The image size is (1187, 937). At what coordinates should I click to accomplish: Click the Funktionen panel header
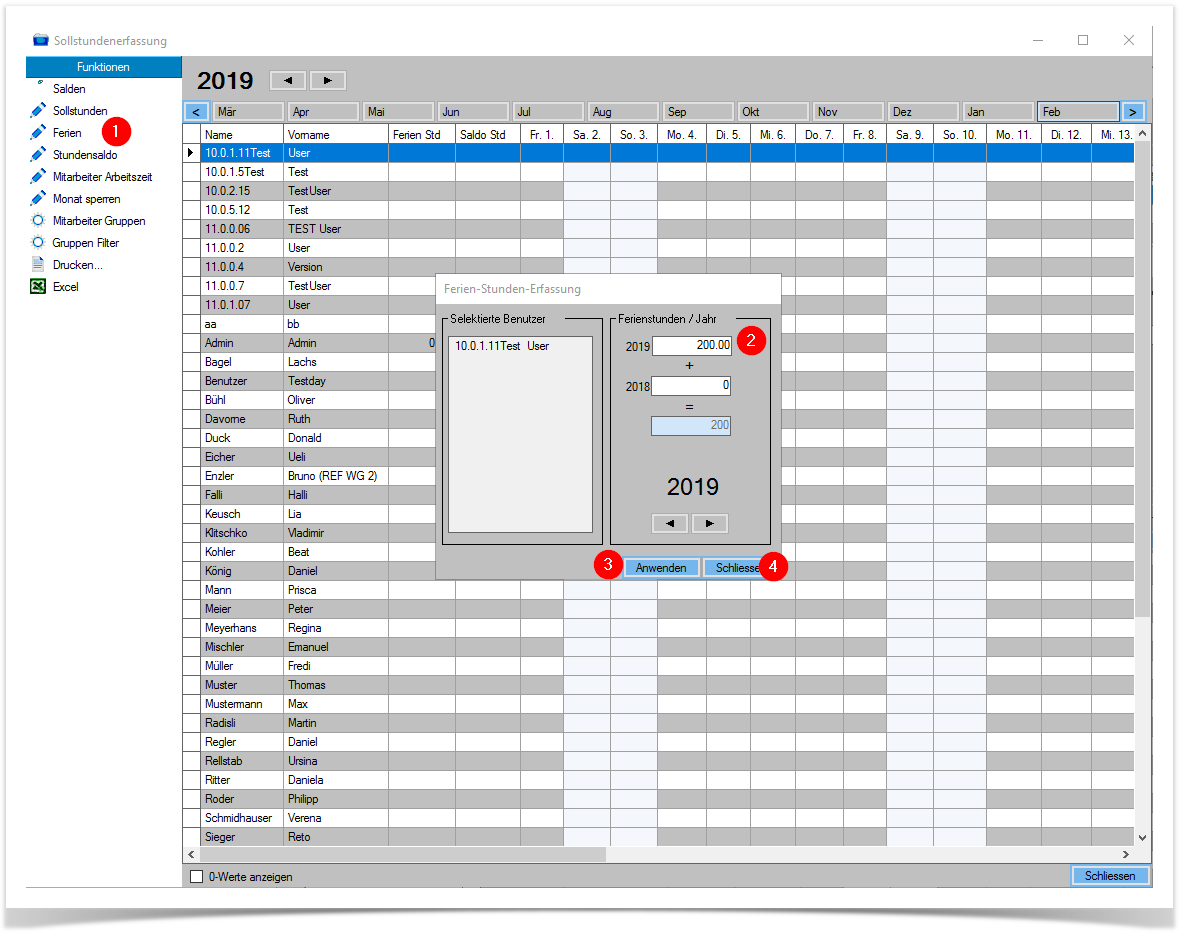[104, 67]
